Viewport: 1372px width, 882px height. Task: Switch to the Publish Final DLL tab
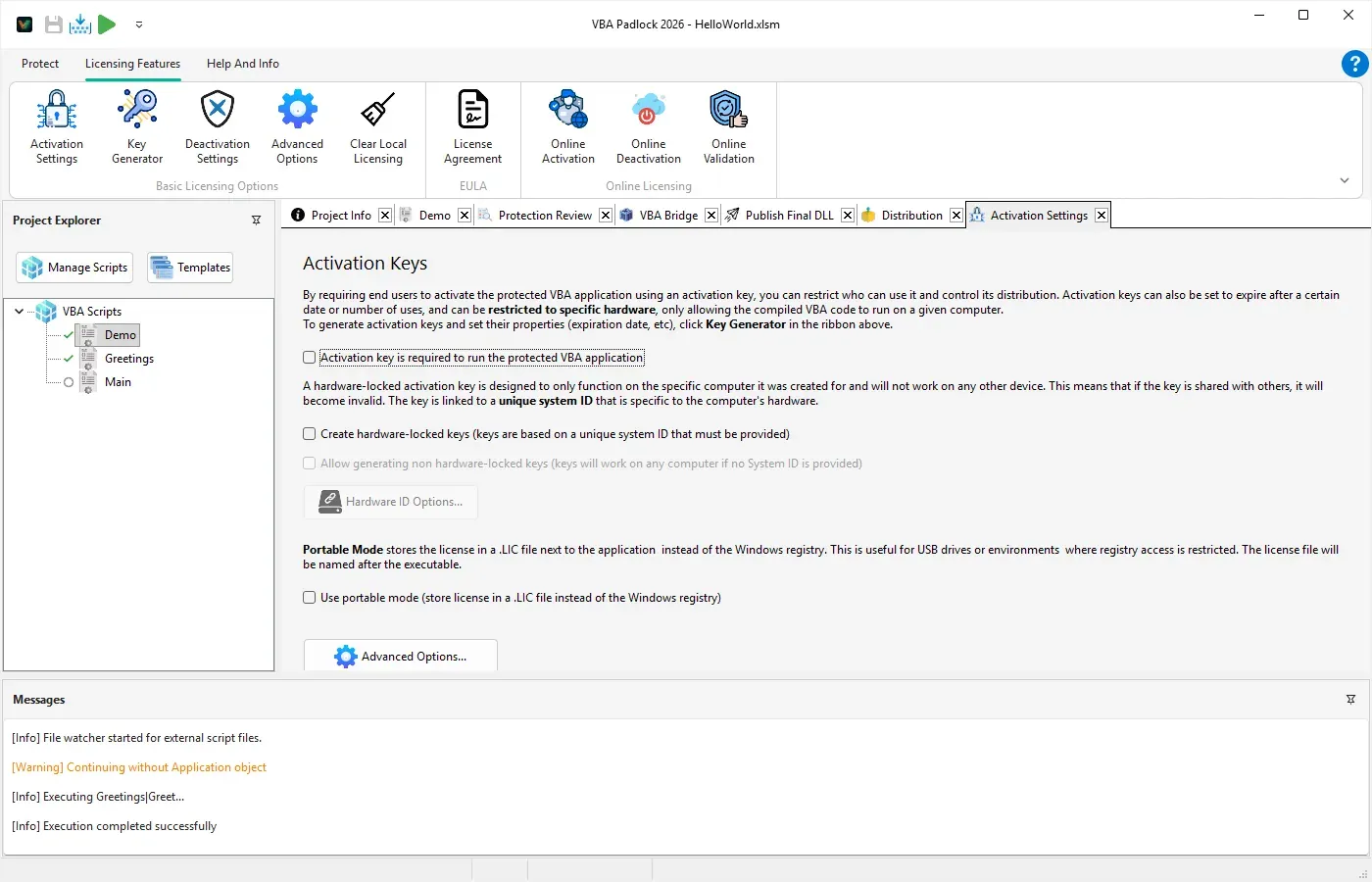tap(789, 216)
